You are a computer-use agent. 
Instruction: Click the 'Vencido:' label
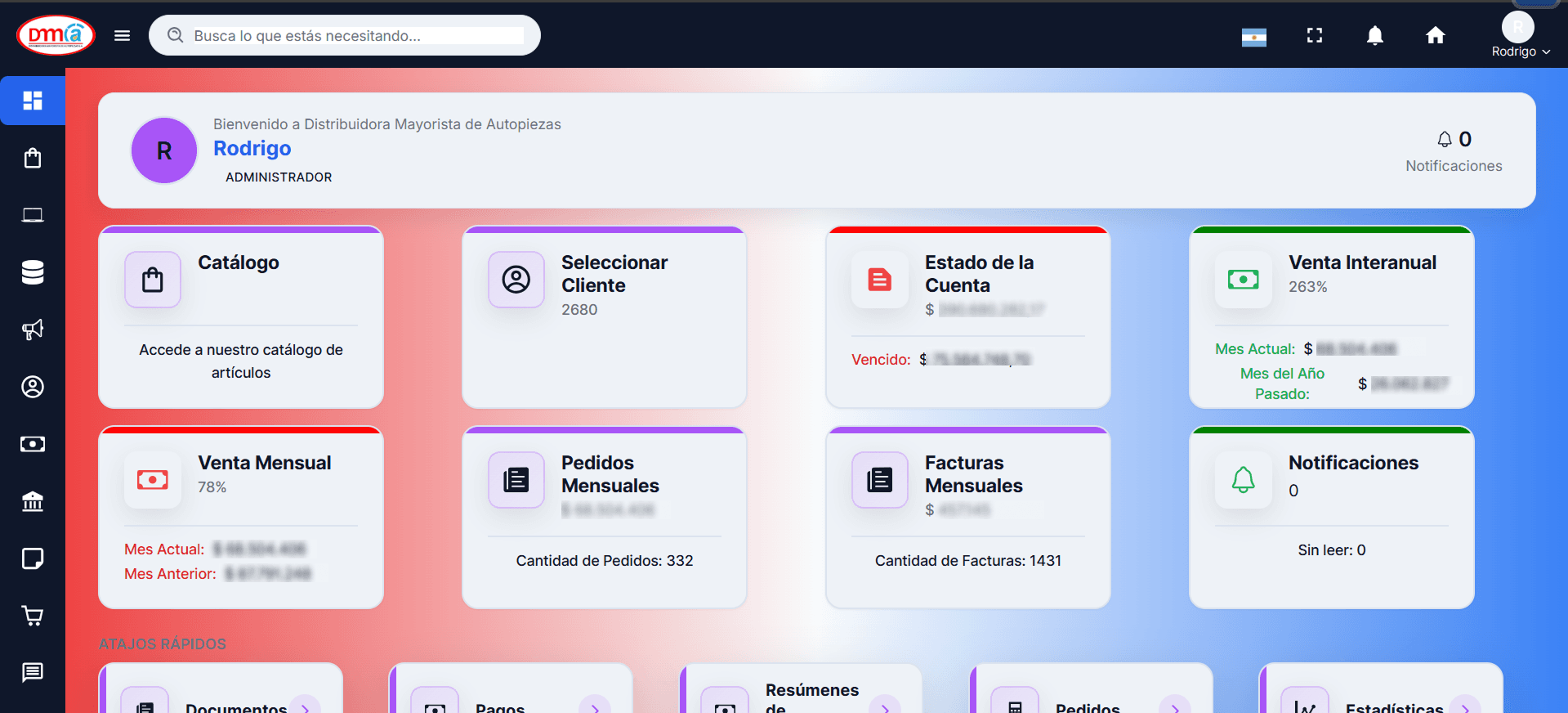881,360
